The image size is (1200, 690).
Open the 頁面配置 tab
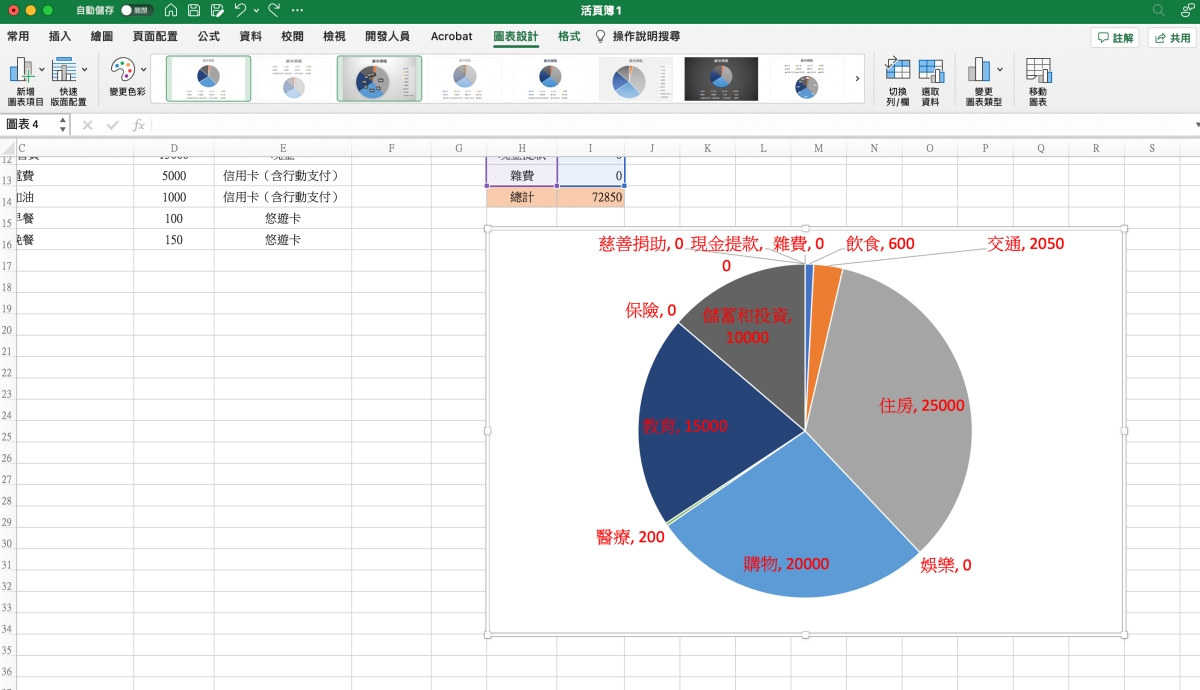(x=155, y=36)
